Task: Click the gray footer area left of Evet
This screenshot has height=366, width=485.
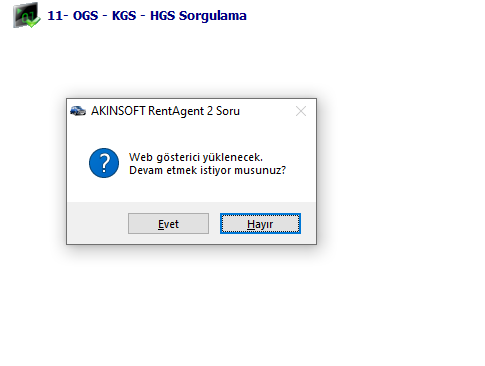Action: point(97,223)
